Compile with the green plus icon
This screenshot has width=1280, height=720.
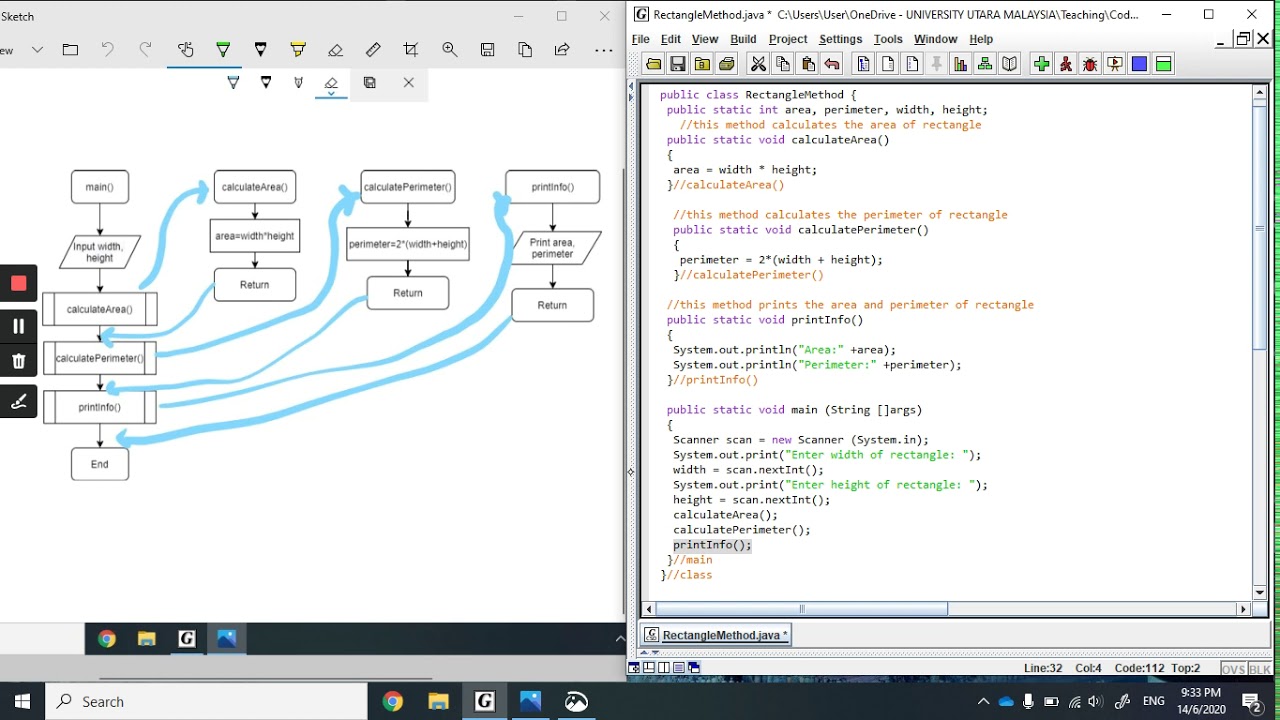point(1041,64)
